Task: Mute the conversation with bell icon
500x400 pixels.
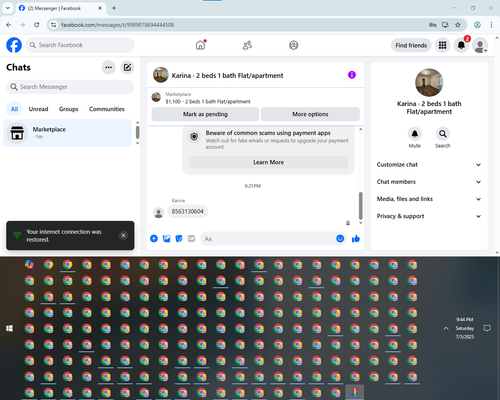Action: pos(415,134)
